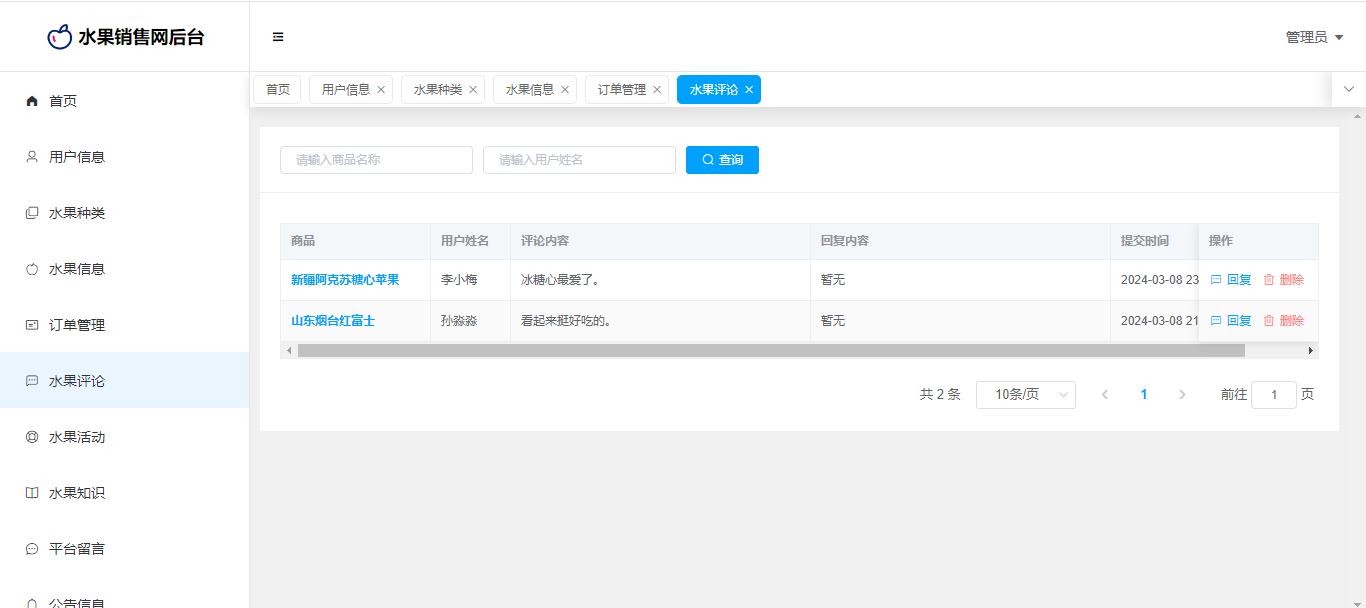This screenshot has width=1366, height=608.
Task: Switch to the 用户信息 tab
Action: 345,90
